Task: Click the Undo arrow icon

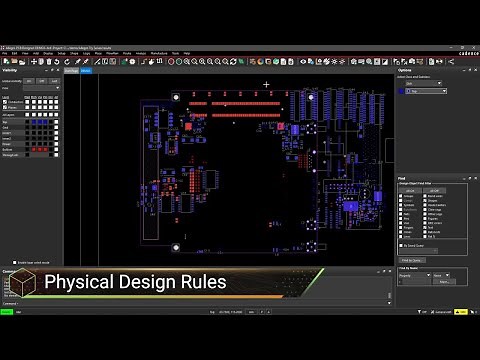Action: click(x=57, y=62)
